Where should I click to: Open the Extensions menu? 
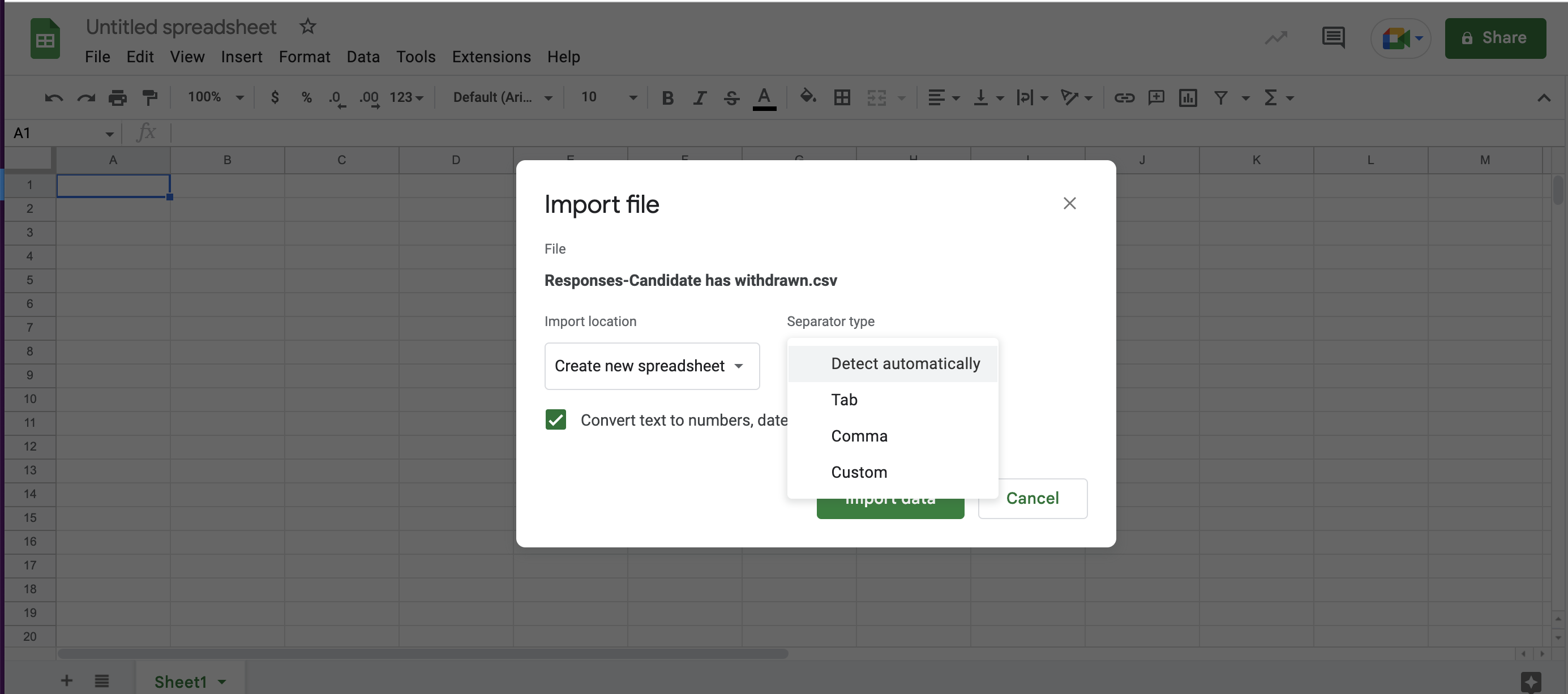tap(491, 57)
